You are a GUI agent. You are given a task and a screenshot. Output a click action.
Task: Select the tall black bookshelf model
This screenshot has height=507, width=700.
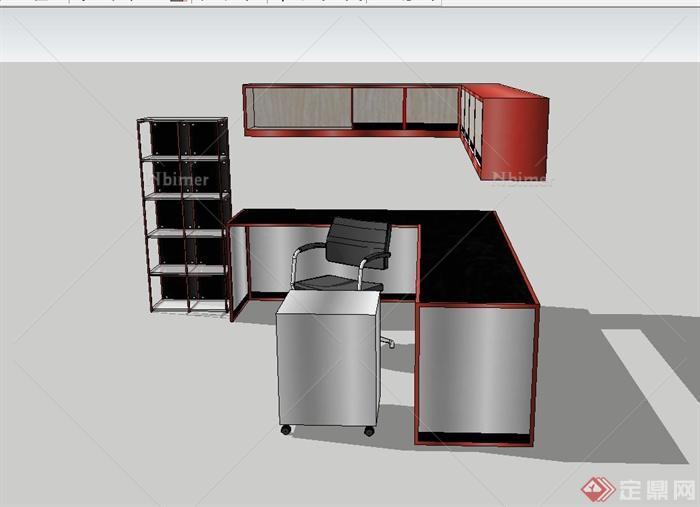tap(184, 215)
